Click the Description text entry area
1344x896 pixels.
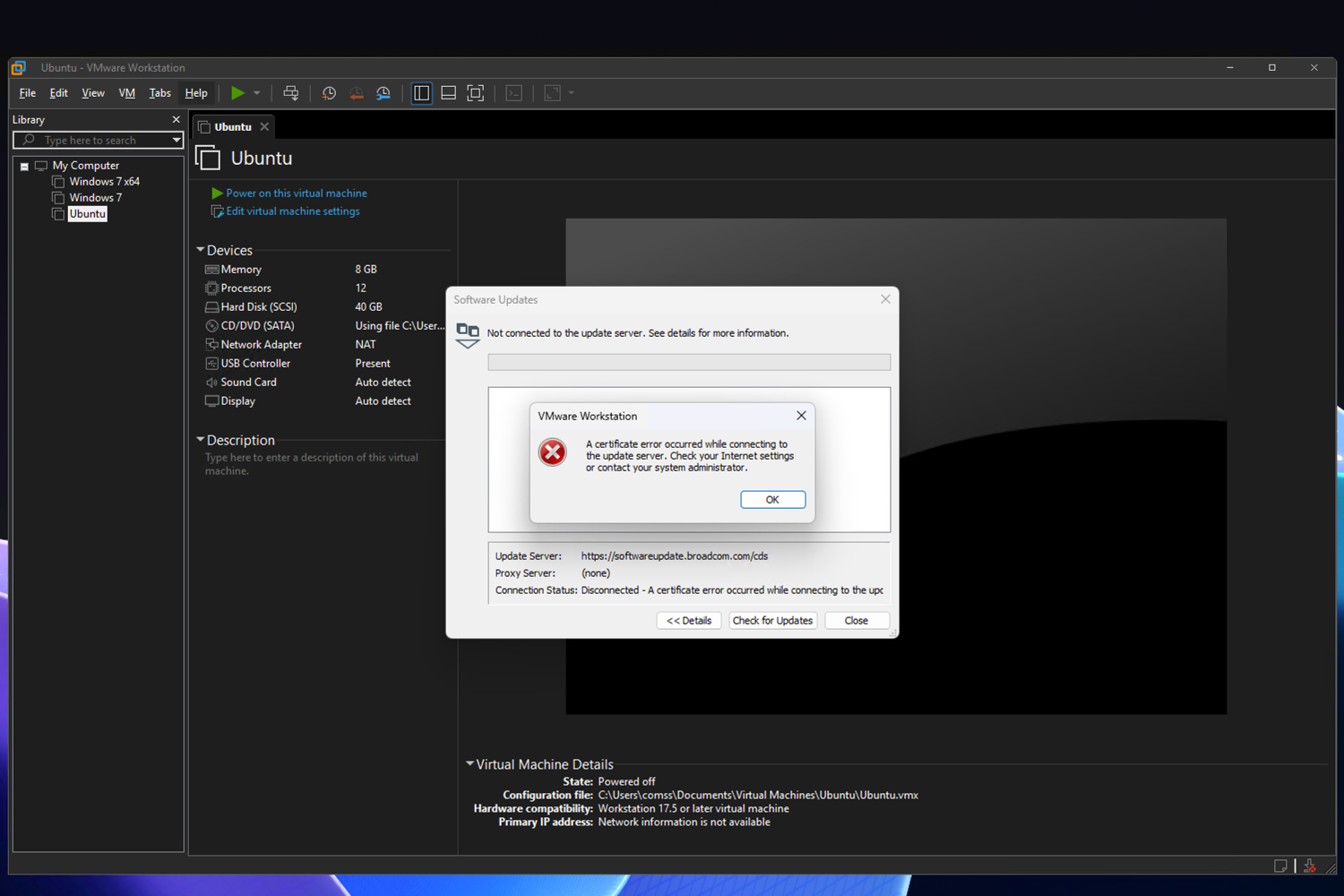coord(312,464)
